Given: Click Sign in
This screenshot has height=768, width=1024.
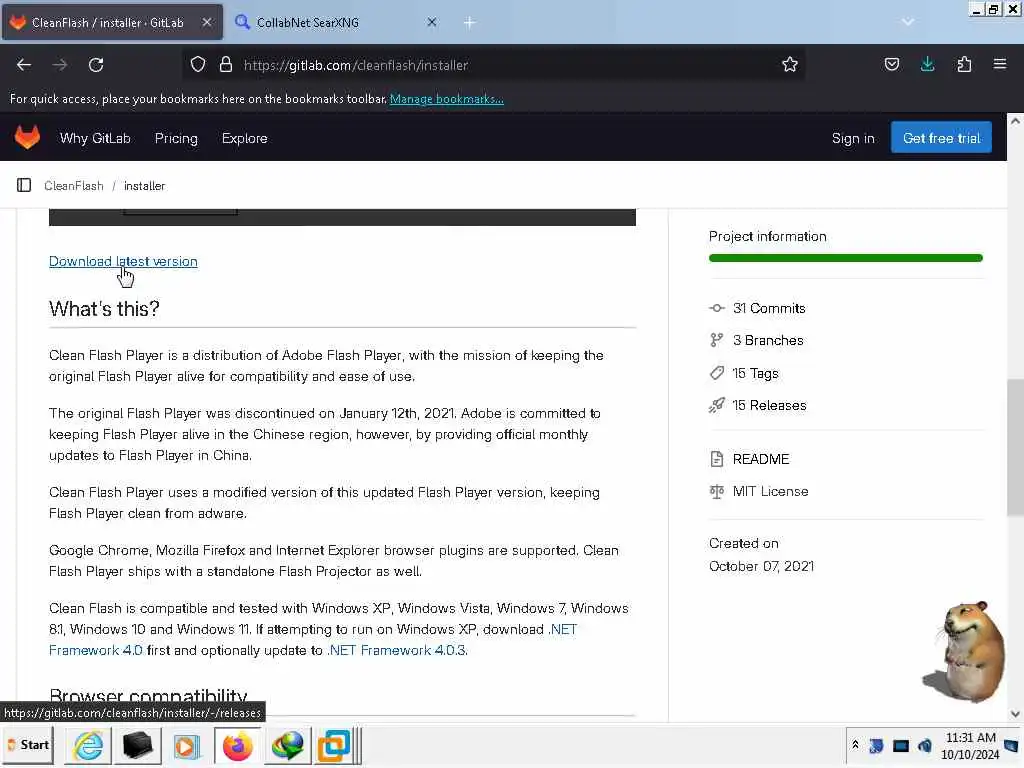Looking at the screenshot, I should [x=853, y=138].
